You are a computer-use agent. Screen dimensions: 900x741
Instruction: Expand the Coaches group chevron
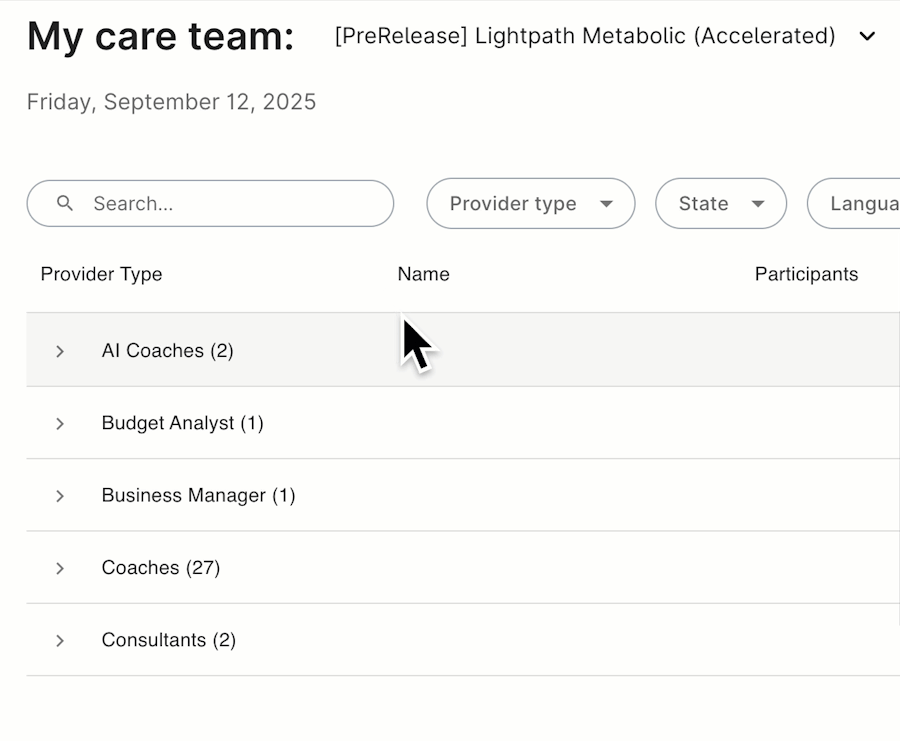60,568
